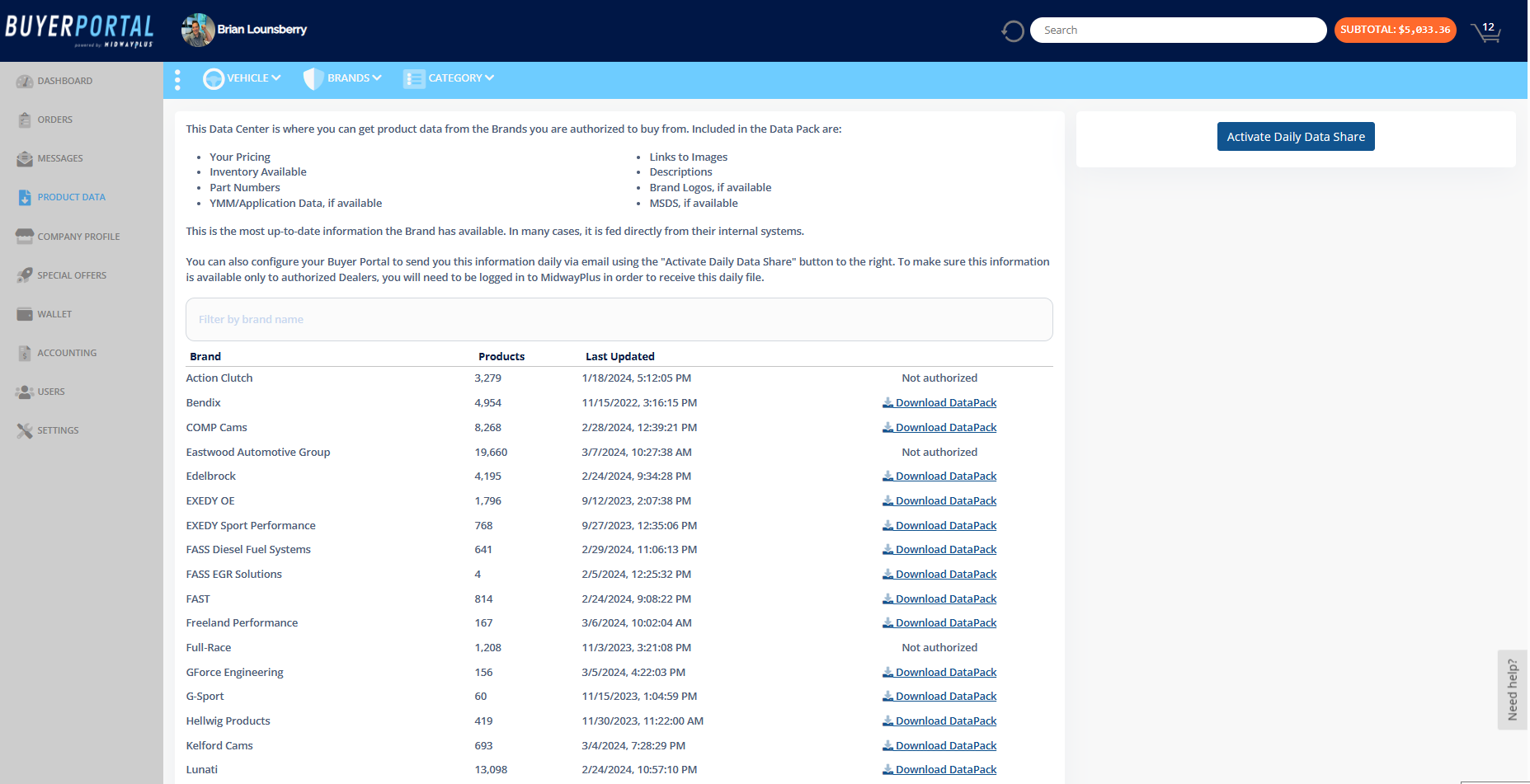
Task: Download DataPack for EXEDY Sport Performance
Action: tap(939, 525)
